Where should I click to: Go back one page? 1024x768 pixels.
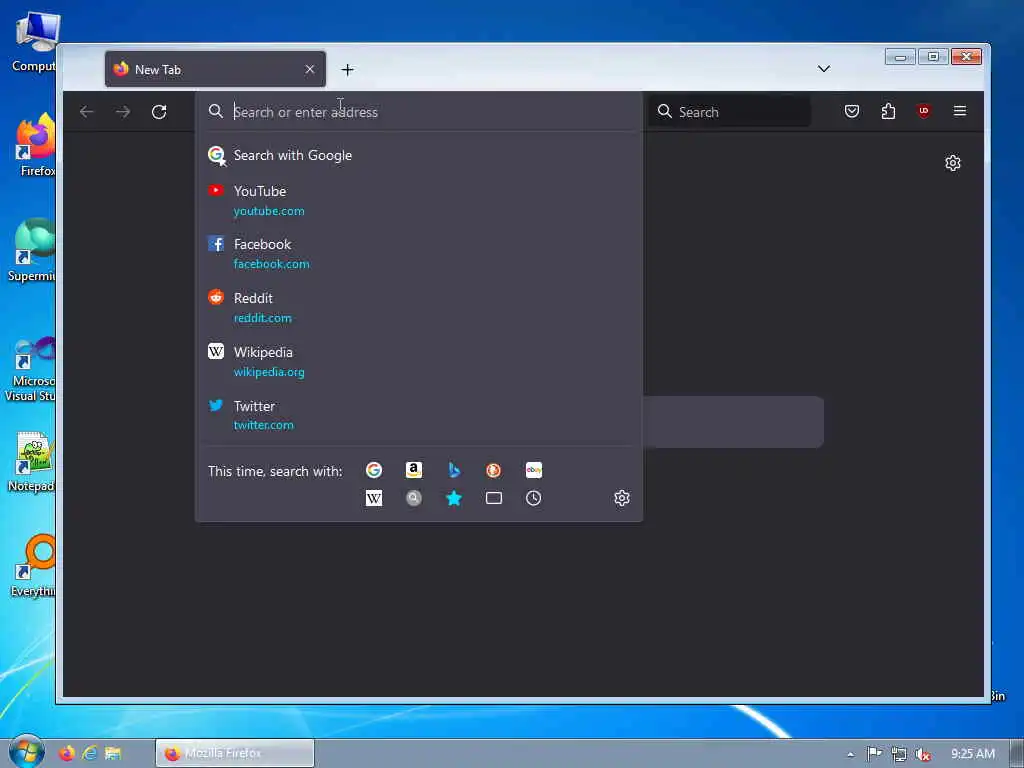point(86,112)
